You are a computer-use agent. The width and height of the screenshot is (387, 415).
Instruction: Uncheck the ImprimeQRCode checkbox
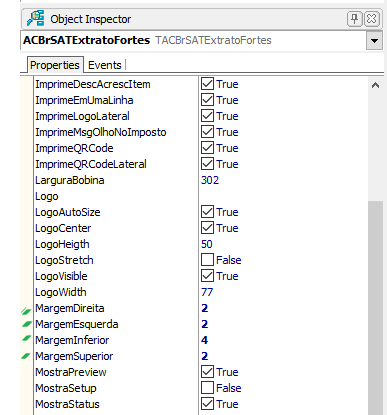click(x=207, y=148)
